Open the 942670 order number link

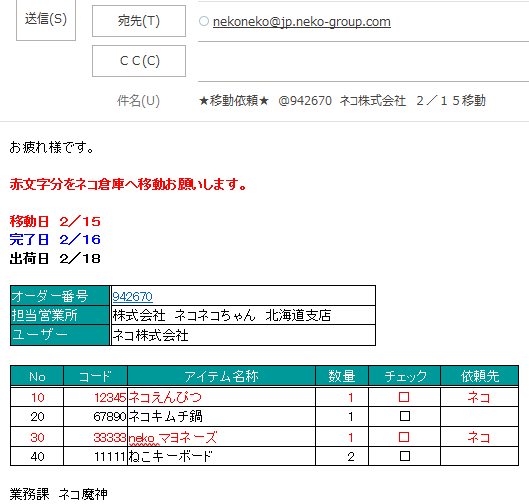pos(132,297)
